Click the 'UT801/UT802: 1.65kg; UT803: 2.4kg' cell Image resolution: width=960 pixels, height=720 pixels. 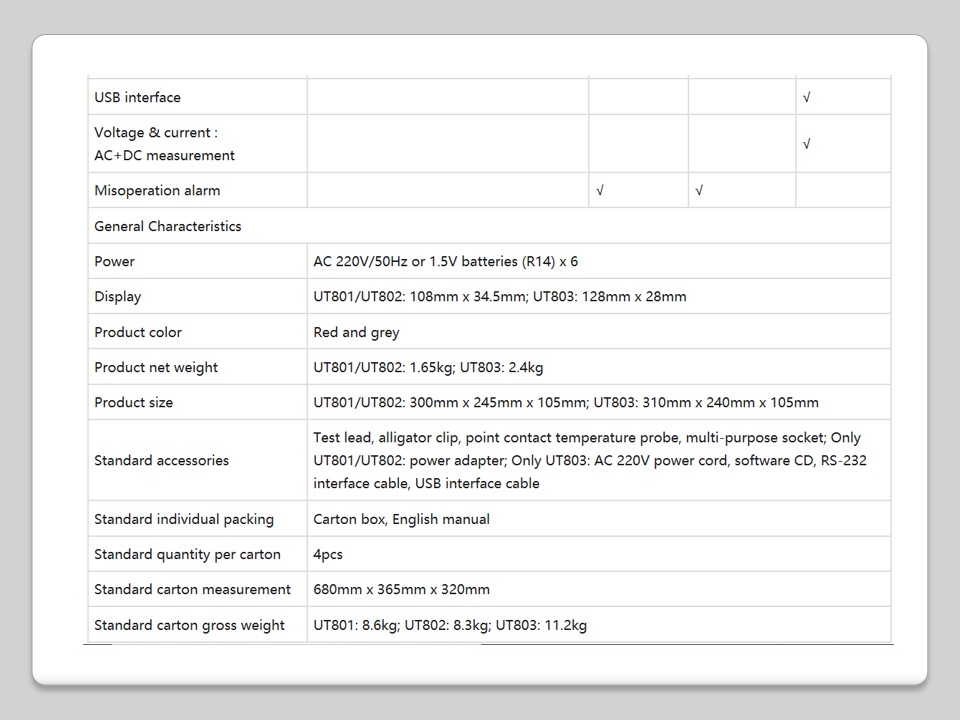tap(428, 368)
